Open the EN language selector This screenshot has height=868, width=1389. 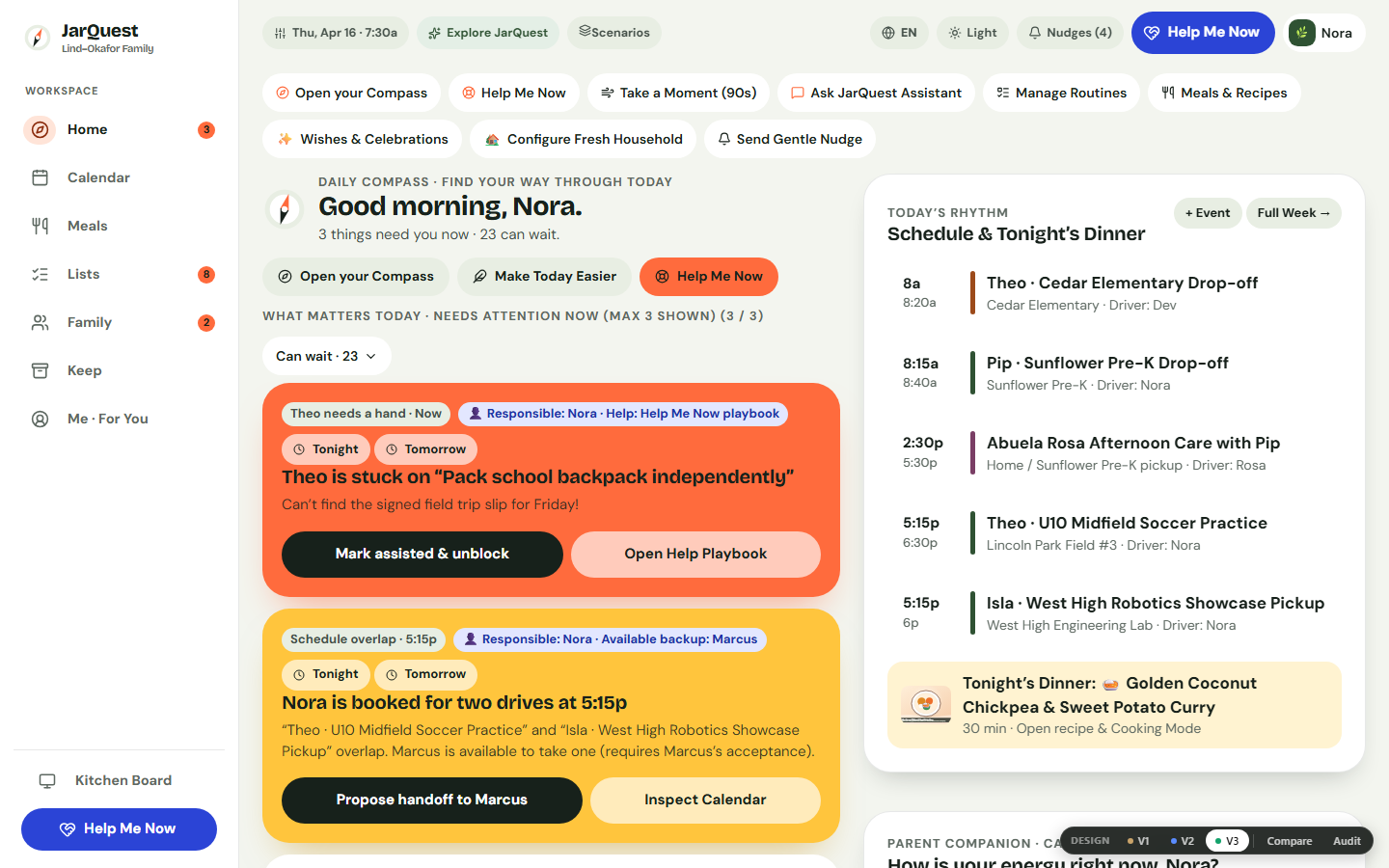pos(899,33)
